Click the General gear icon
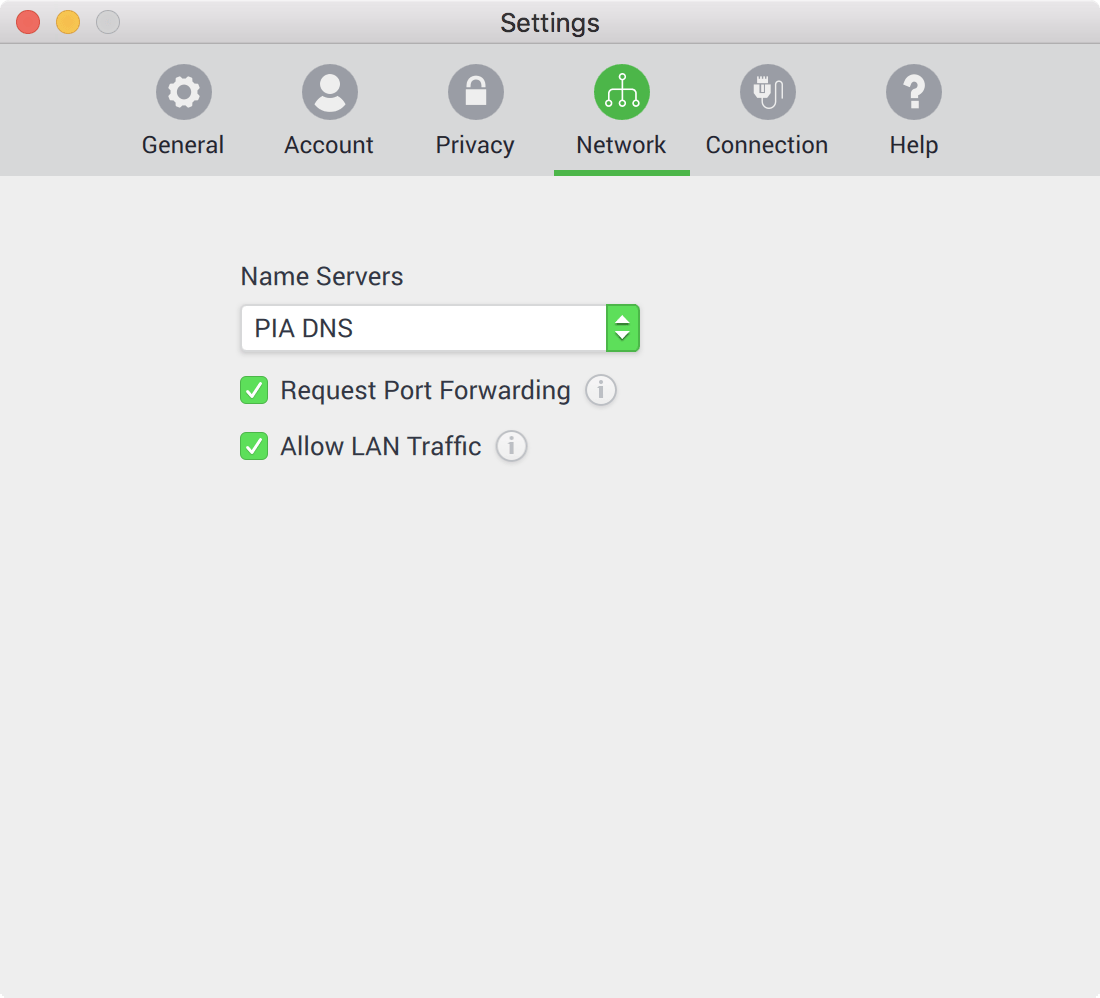Viewport: 1100px width, 998px height. (x=183, y=93)
